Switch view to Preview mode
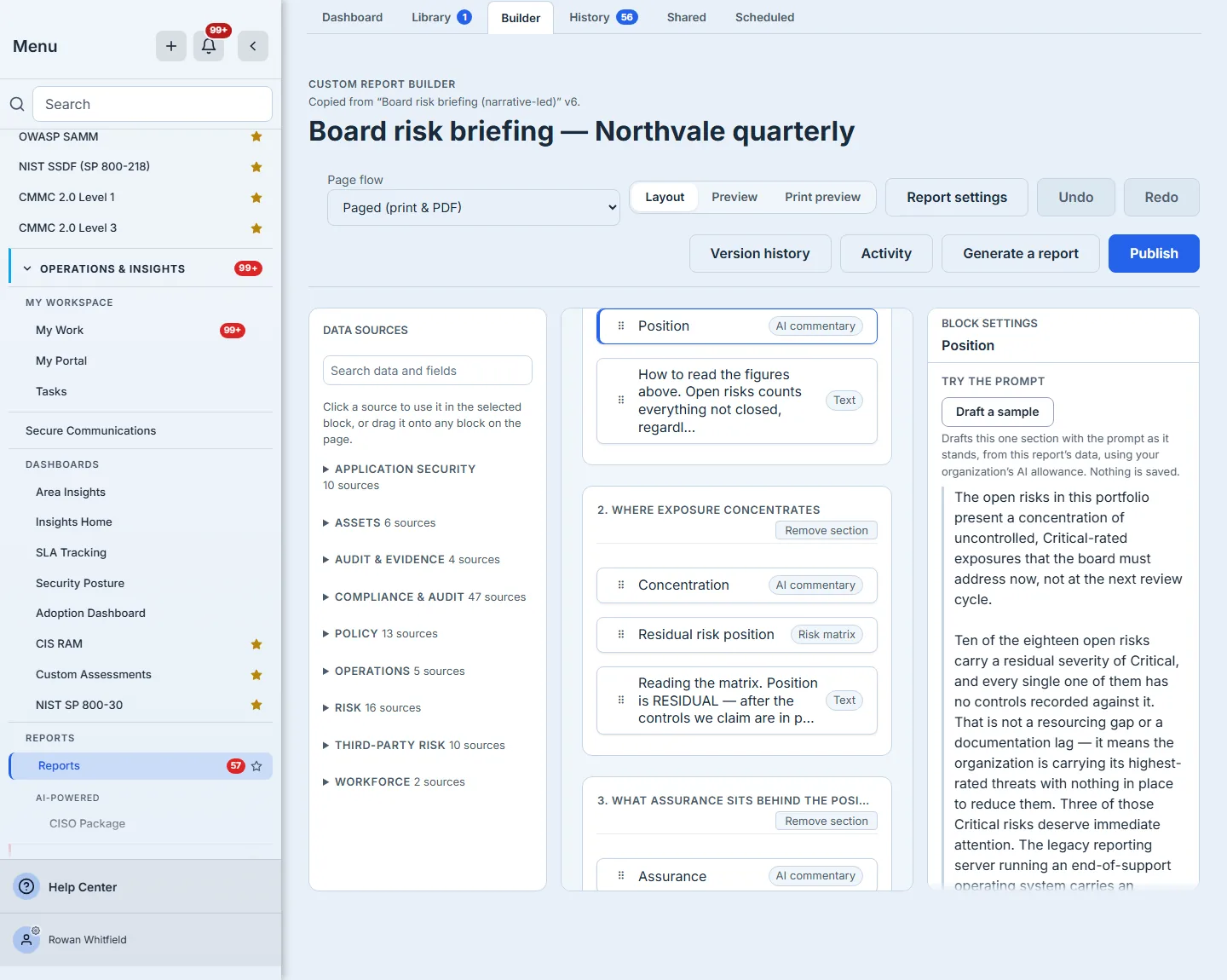This screenshot has width=1227, height=980. pos(734,197)
